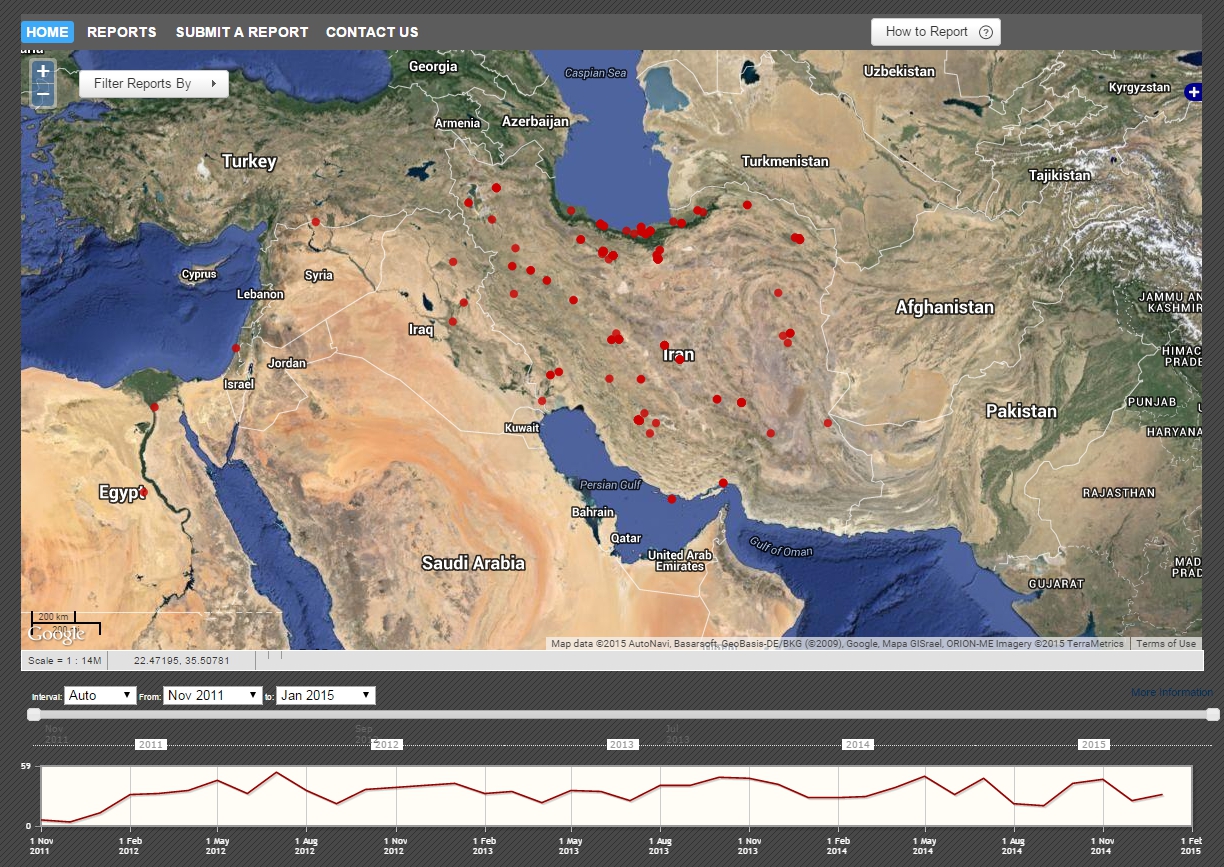Click the Google logo on map
This screenshot has height=867, width=1224.
click(56, 634)
